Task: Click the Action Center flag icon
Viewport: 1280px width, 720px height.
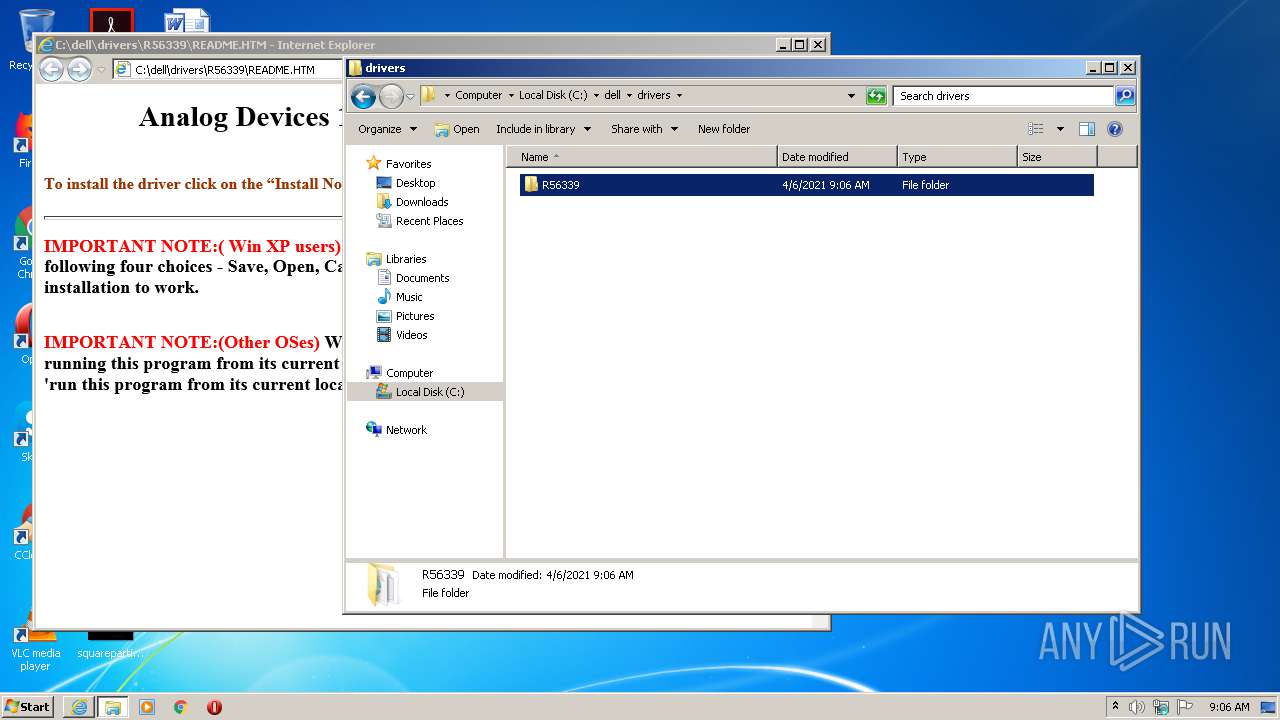Action: pyautogui.click(x=1185, y=707)
